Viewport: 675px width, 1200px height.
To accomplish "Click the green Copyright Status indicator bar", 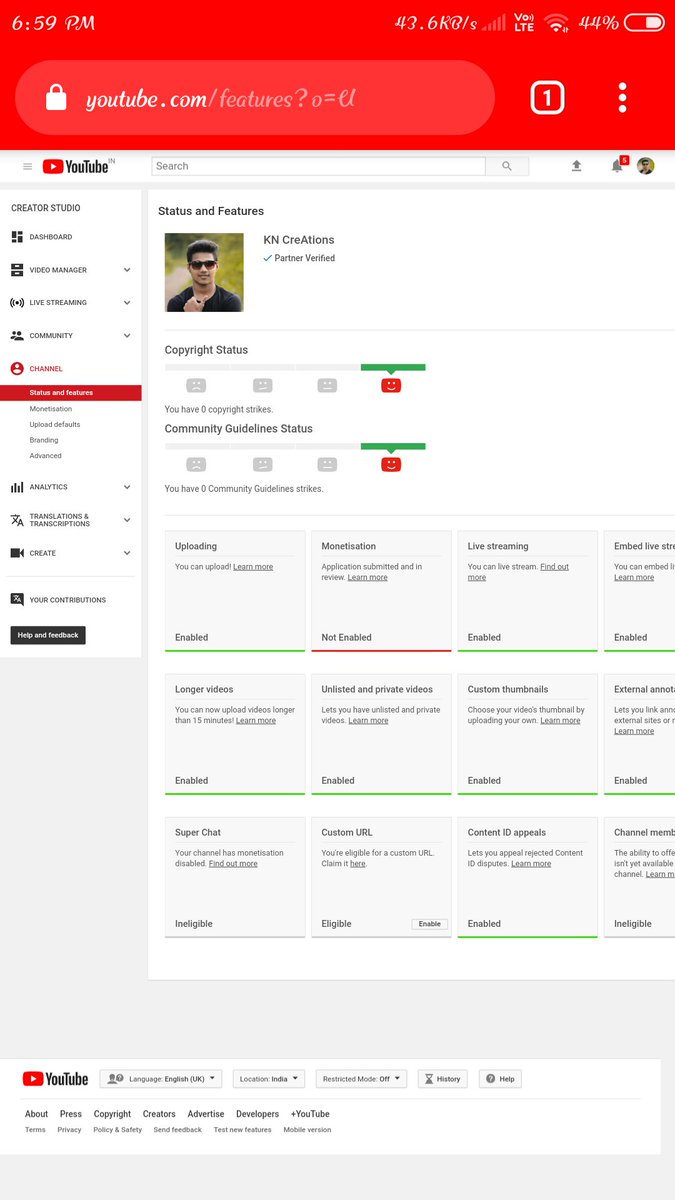I will tap(393, 367).
